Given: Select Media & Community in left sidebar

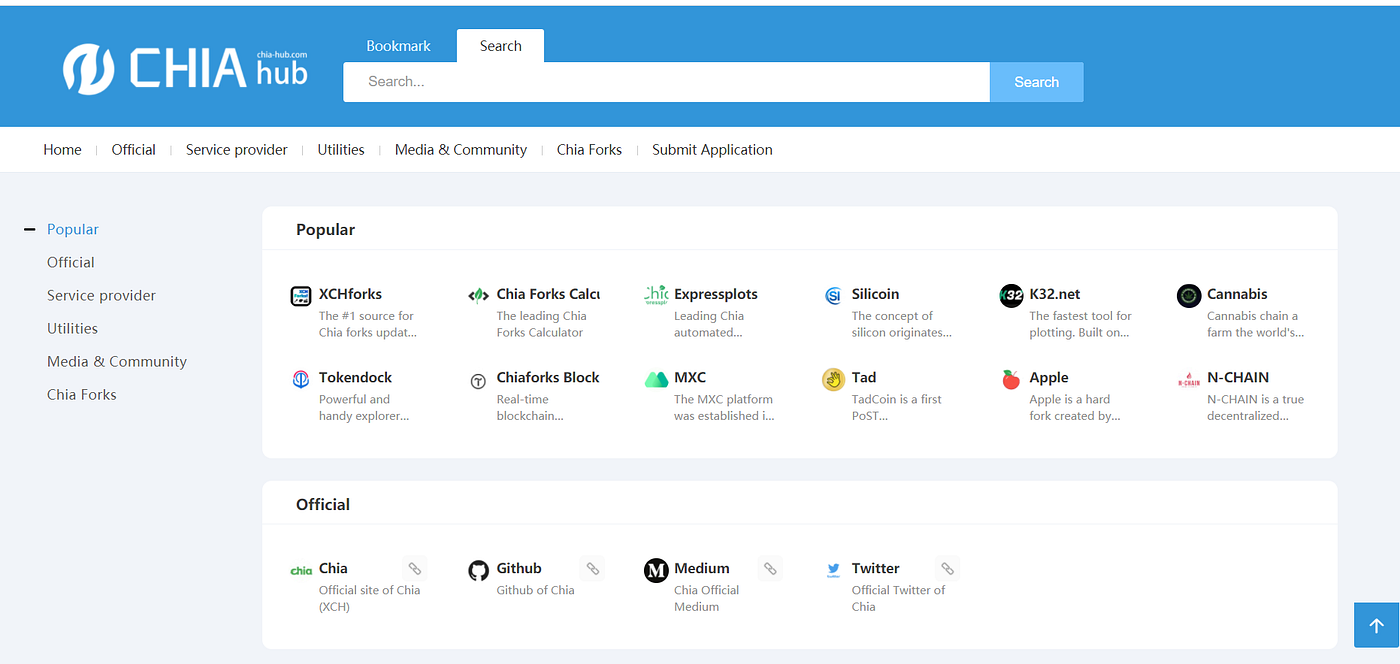Looking at the screenshot, I should (117, 361).
